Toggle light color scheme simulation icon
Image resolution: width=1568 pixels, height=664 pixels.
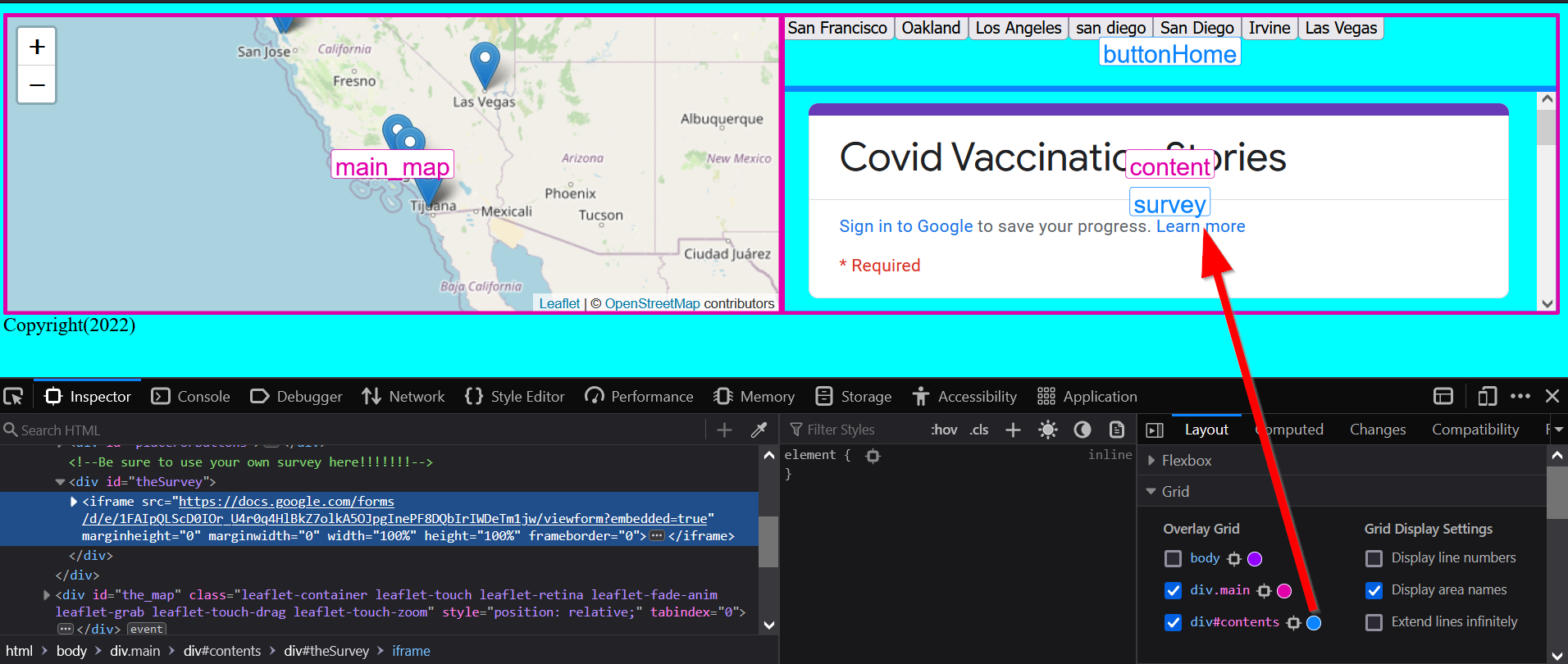[x=1047, y=430]
